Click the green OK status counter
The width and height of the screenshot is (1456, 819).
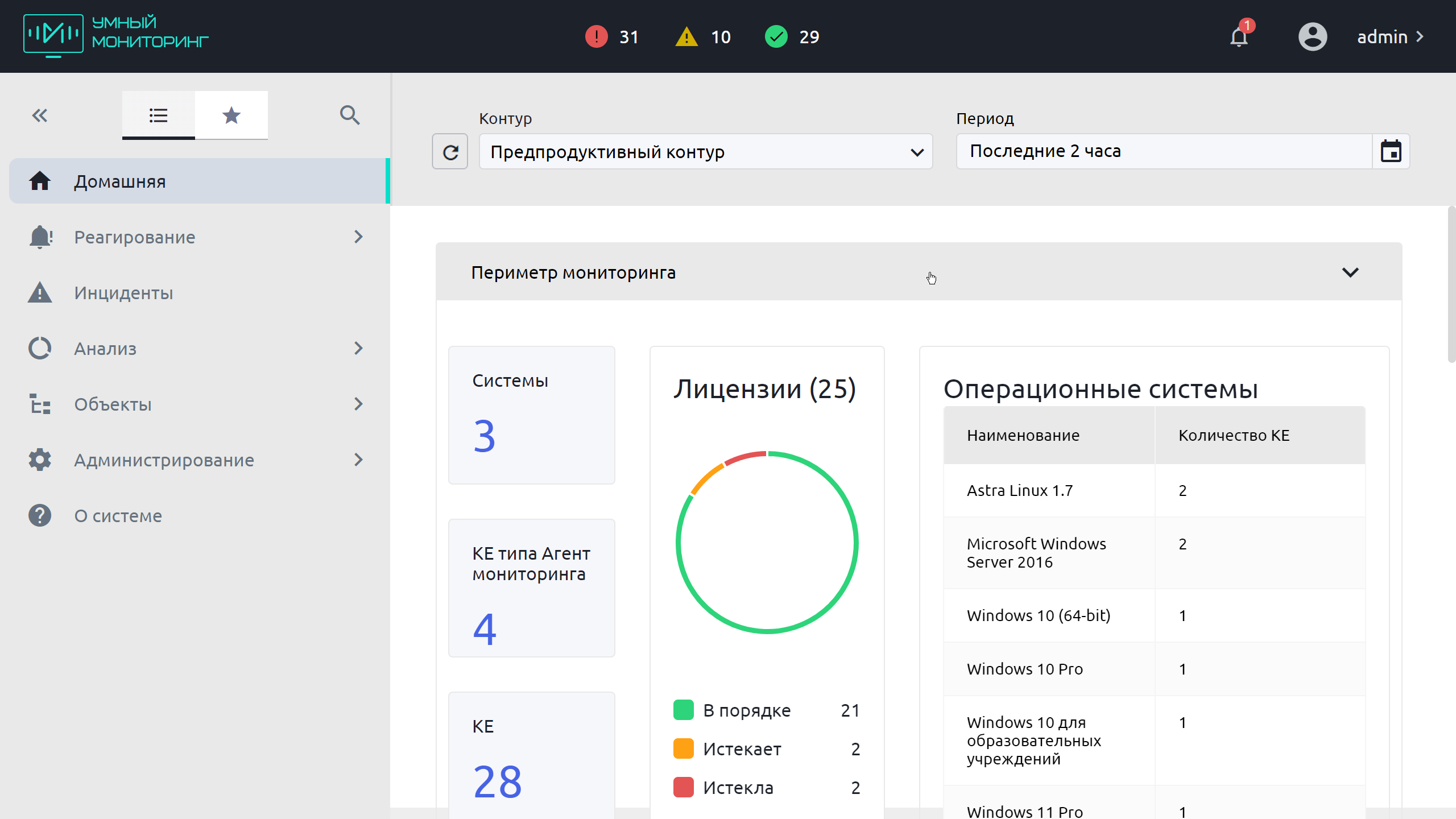coord(776,37)
